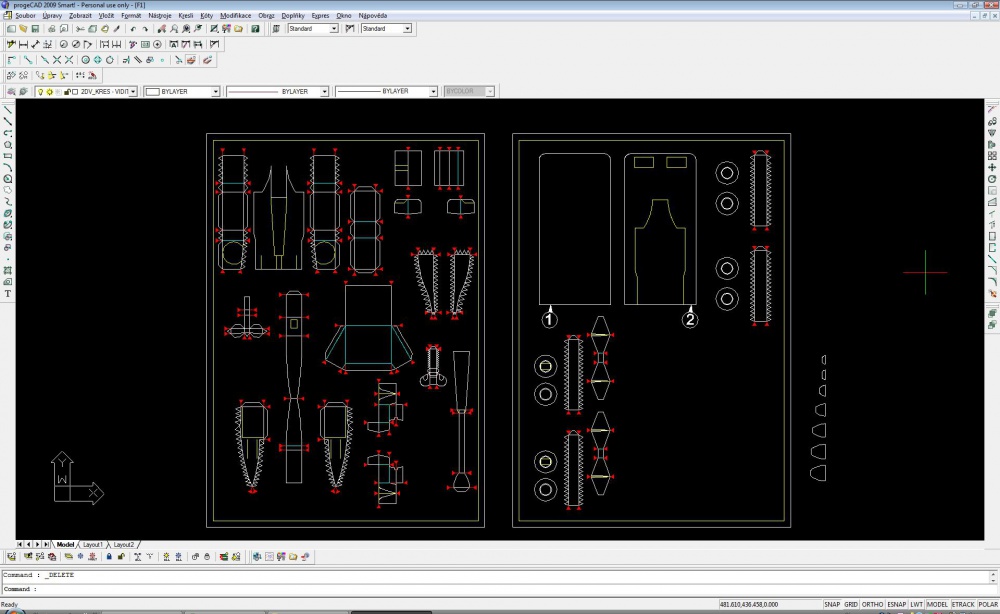Toggle POLAR tracking in status bar
Image resolution: width=1000 pixels, height=614 pixels.
coord(988,604)
